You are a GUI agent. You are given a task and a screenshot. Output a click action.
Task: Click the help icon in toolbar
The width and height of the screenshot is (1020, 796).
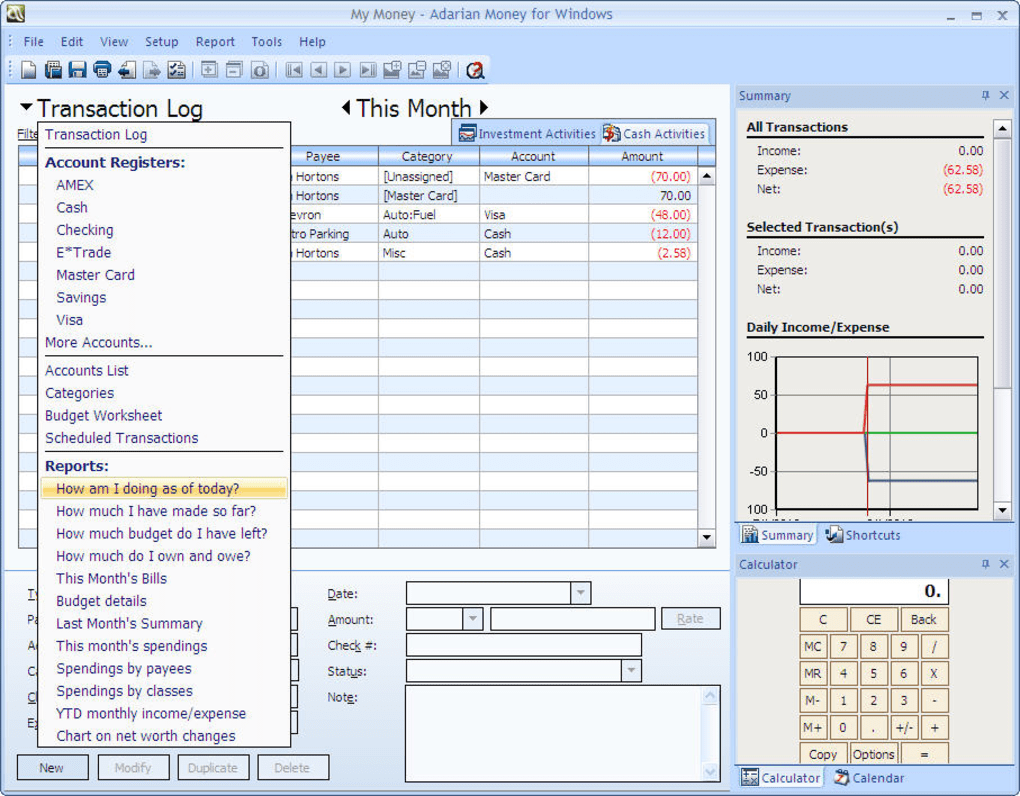click(475, 70)
